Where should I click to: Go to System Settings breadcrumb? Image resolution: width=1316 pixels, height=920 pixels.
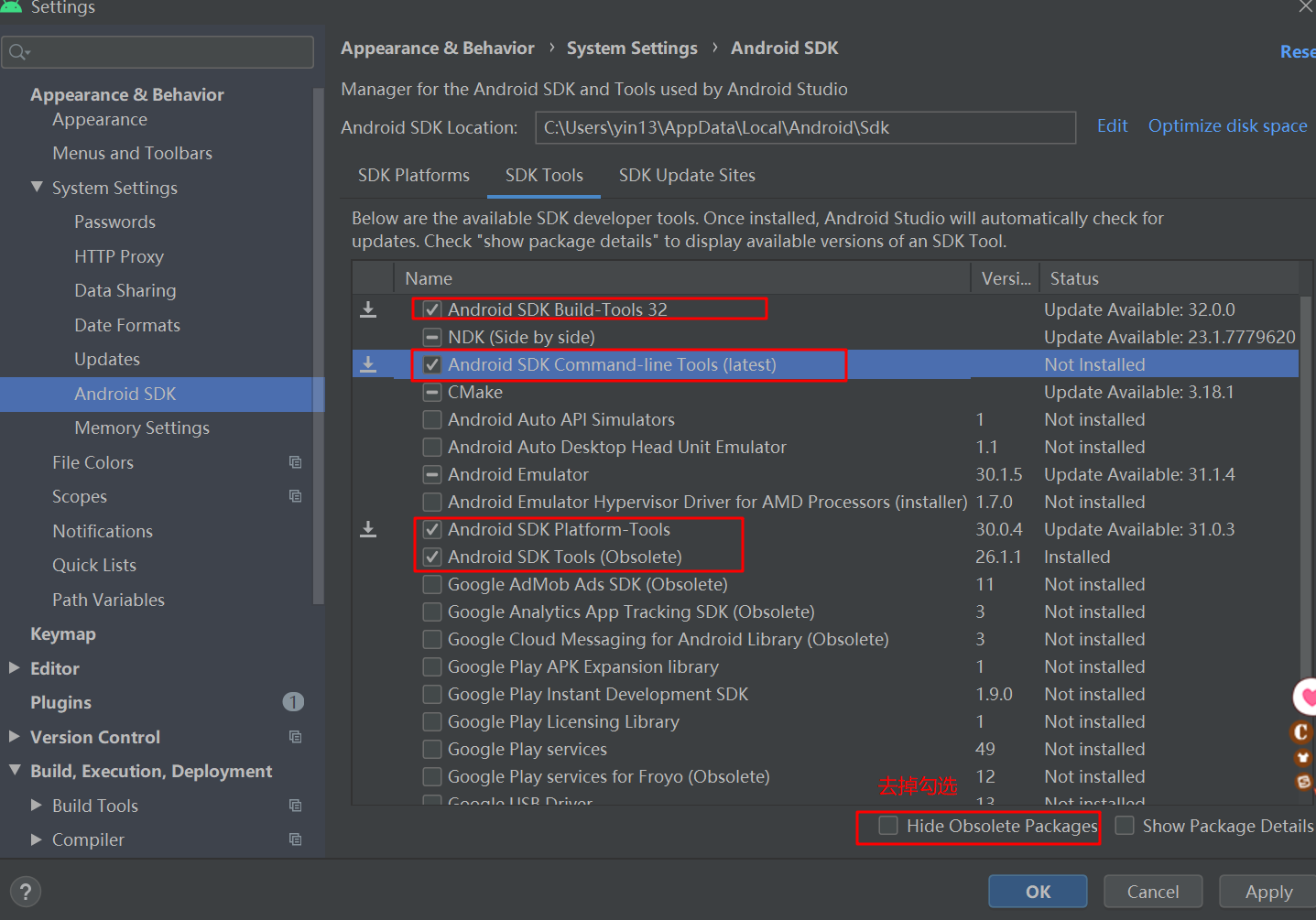pyautogui.click(x=632, y=48)
